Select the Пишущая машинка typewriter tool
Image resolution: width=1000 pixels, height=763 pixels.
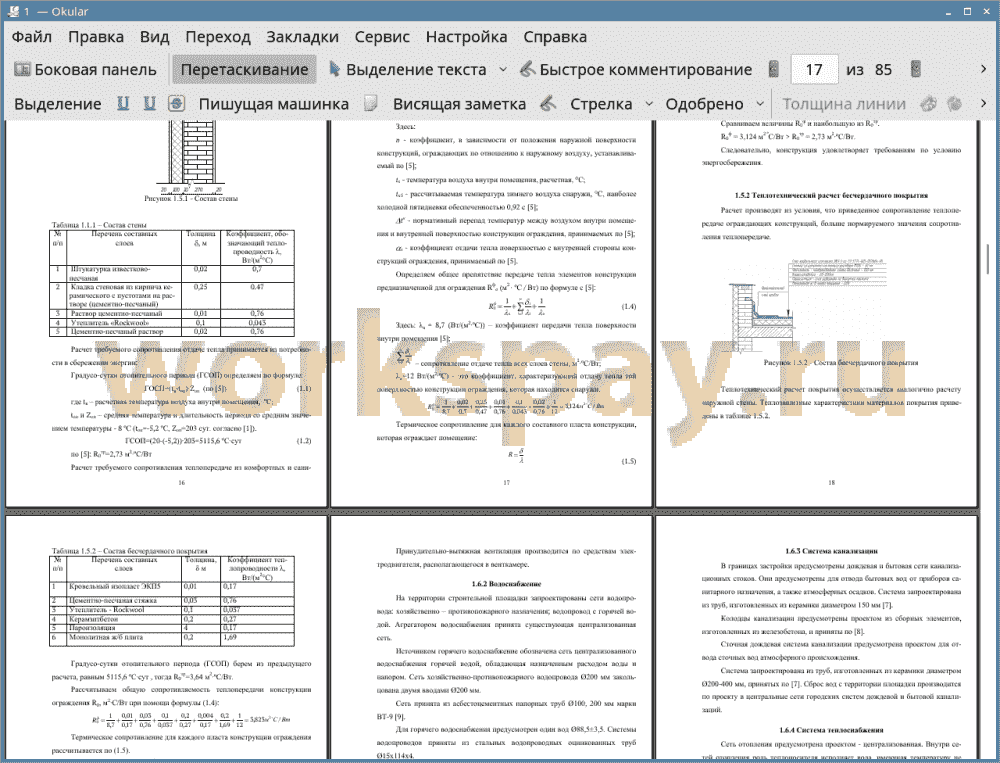point(274,104)
